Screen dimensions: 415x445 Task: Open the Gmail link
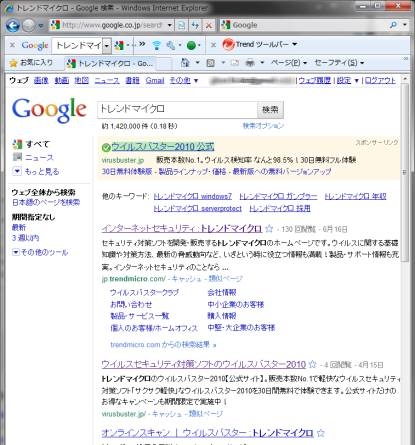tap(155, 80)
